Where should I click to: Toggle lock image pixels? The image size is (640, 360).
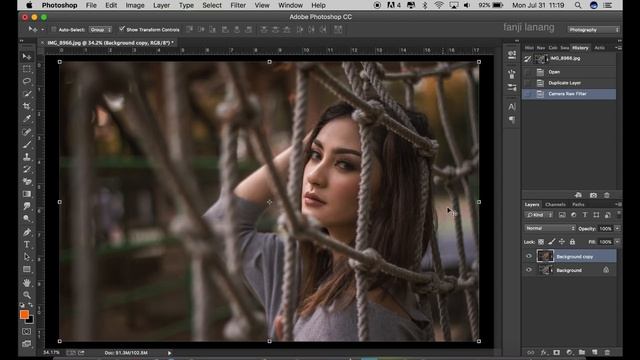click(551, 242)
